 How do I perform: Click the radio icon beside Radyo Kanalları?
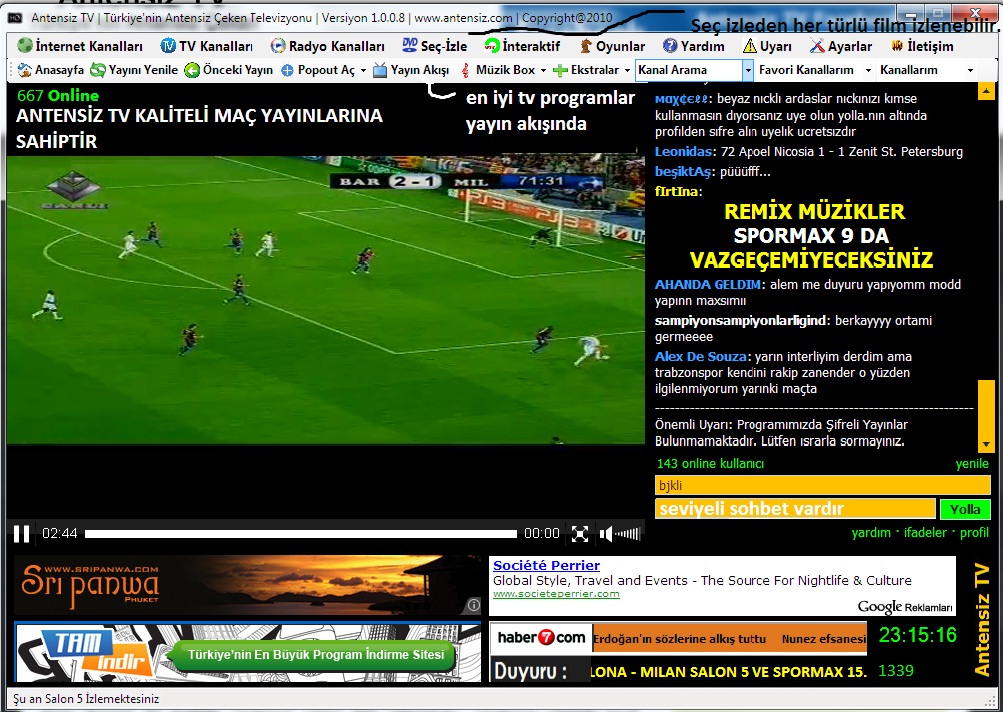tap(278, 46)
